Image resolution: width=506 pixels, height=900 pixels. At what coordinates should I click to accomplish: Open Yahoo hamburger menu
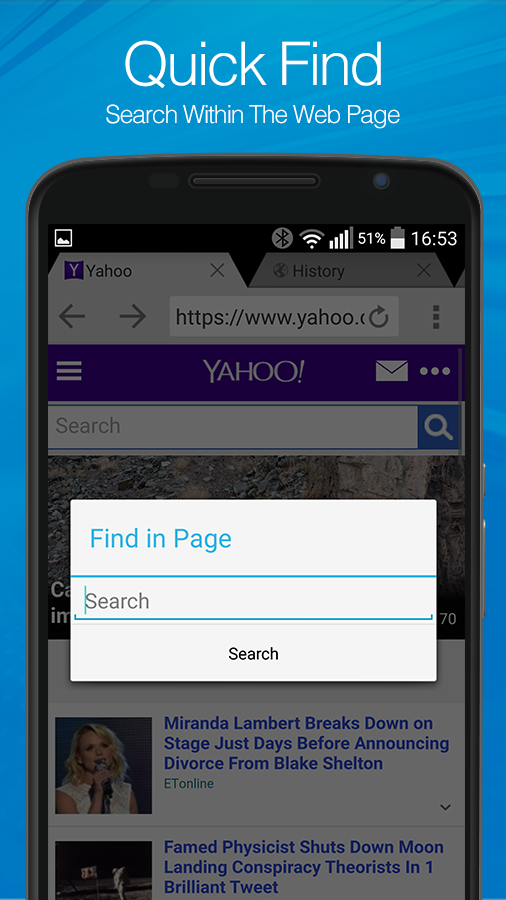tap(69, 371)
